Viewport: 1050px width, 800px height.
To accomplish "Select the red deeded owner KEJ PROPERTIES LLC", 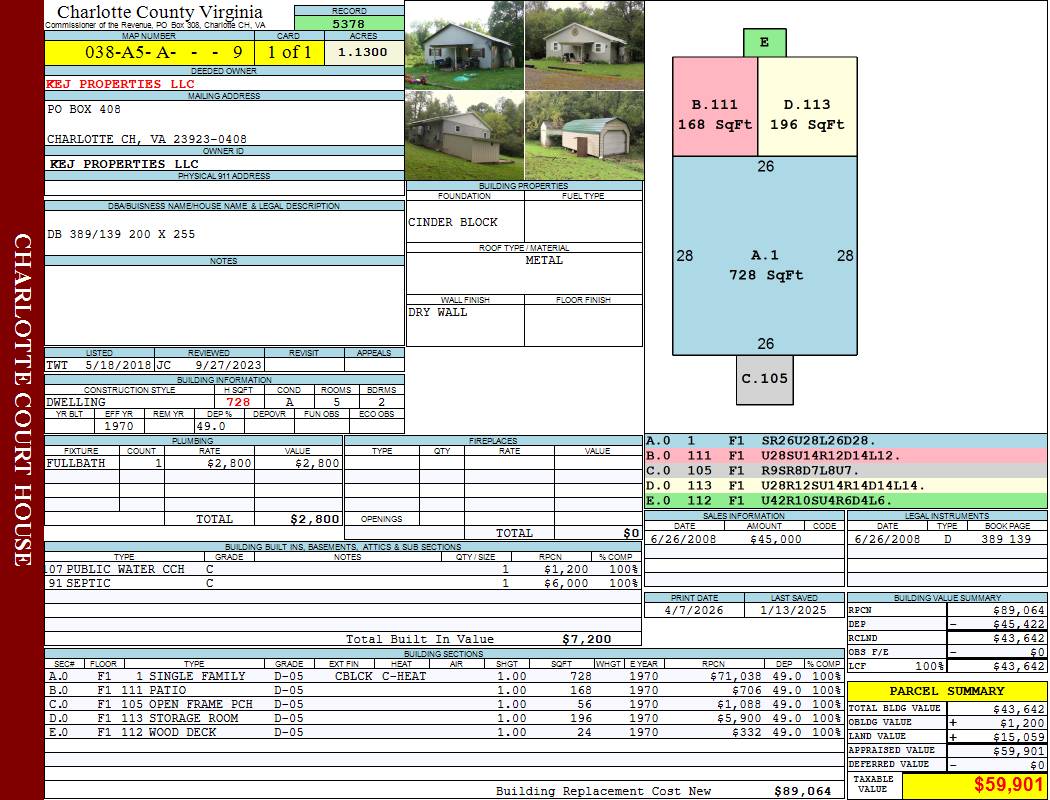I will 120,84.
